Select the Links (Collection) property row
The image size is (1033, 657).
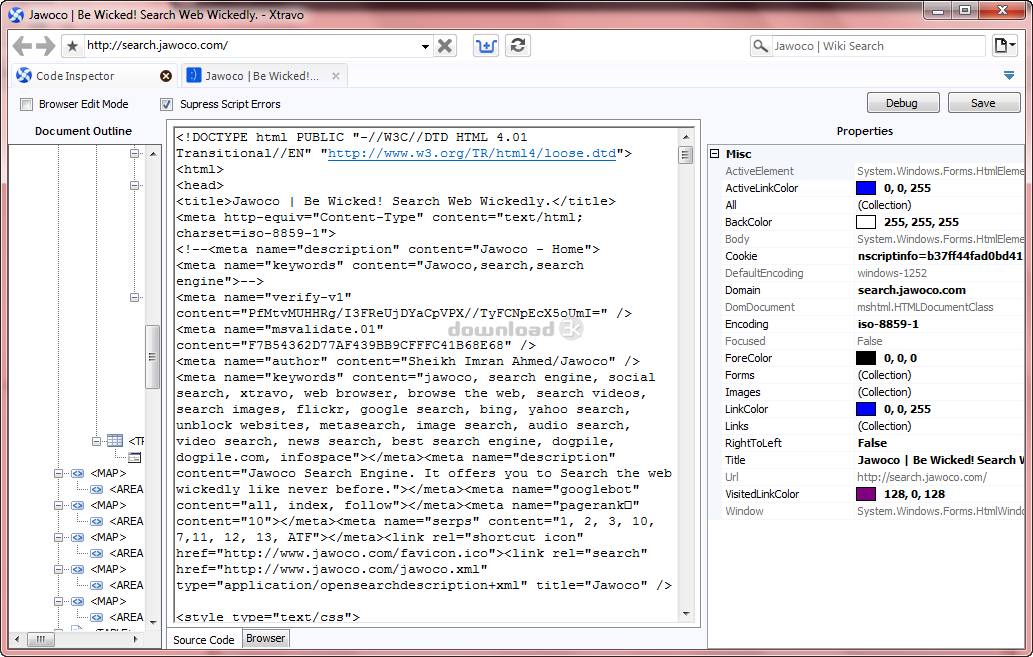click(x=873, y=426)
